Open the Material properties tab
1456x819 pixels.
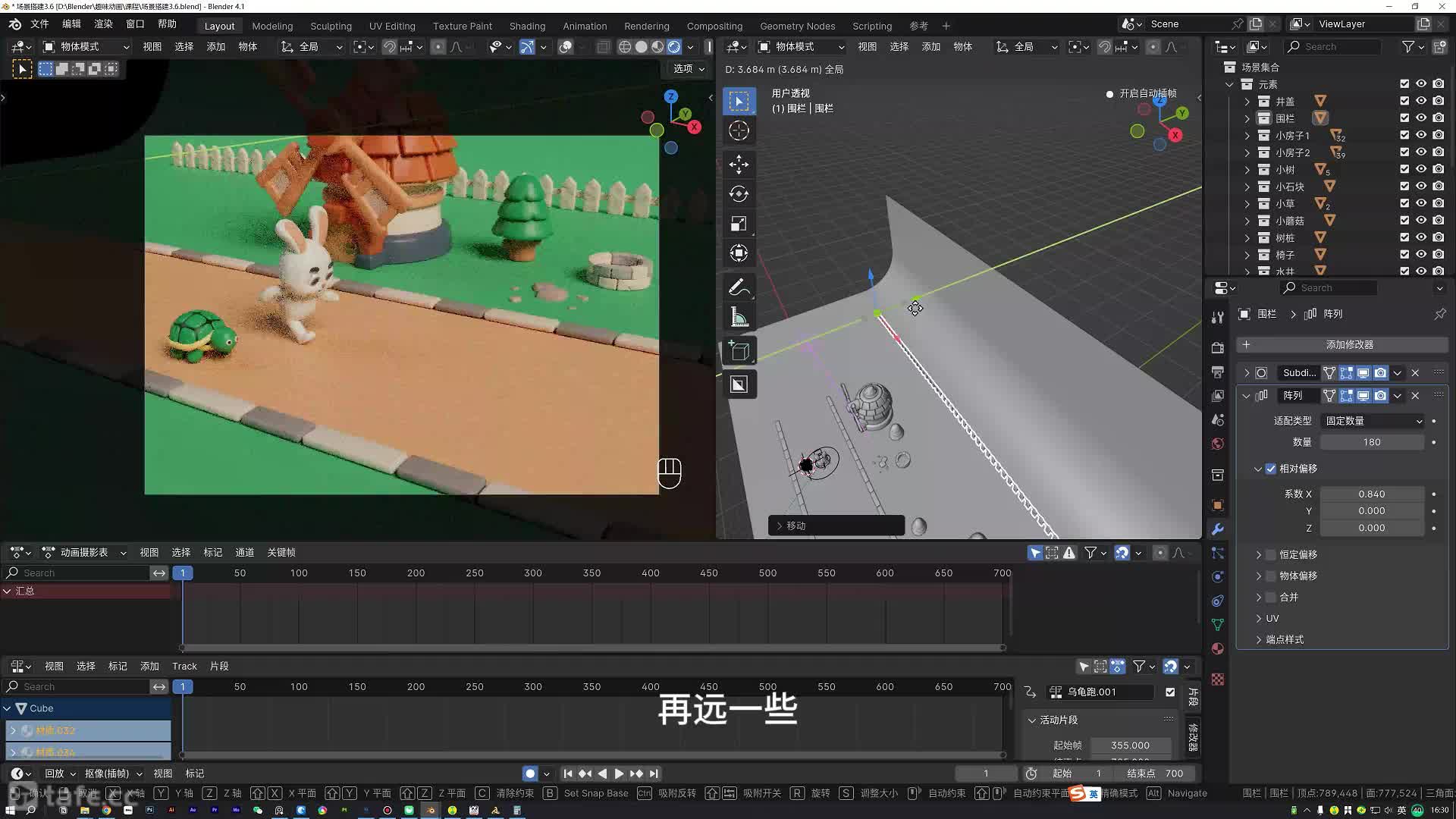coord(1217,649)
